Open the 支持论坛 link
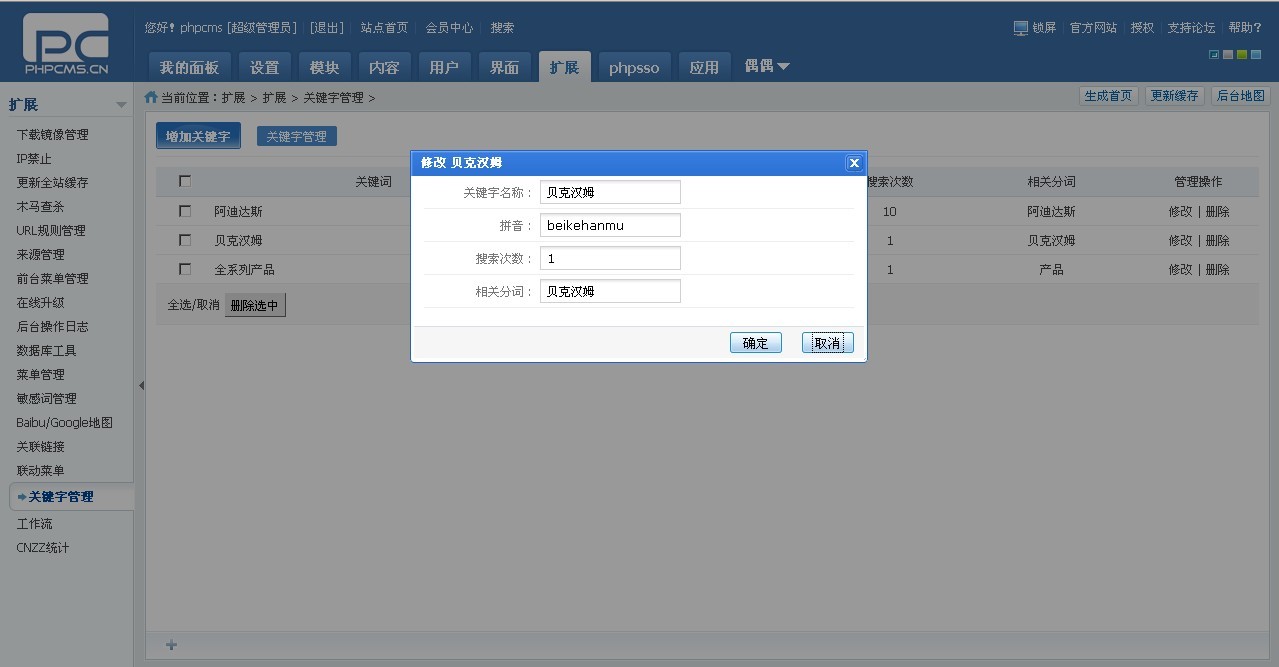 [x=1191, y=28]
